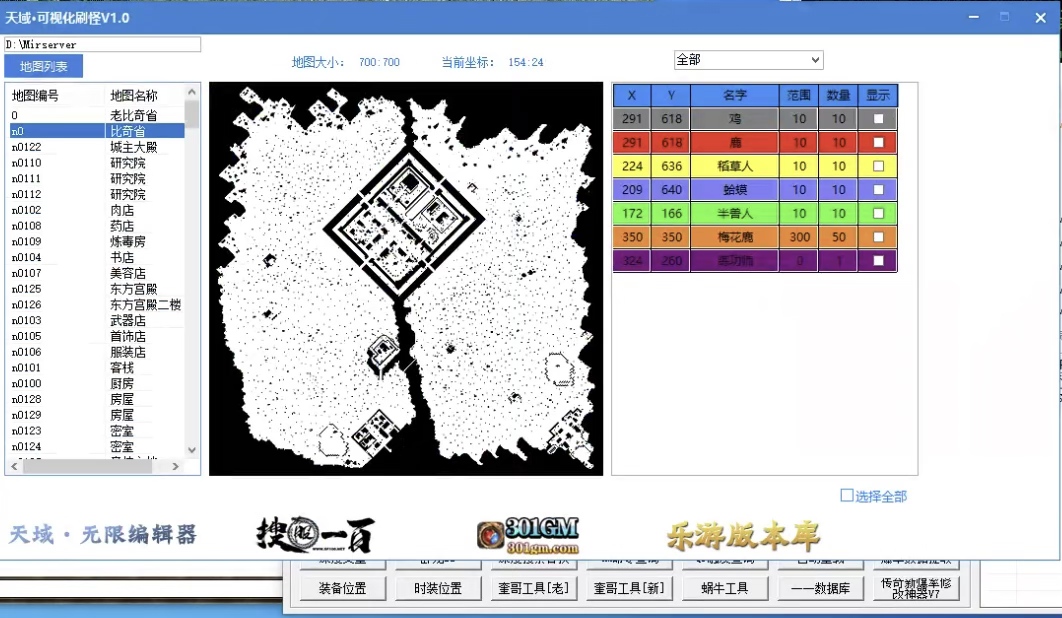
Task: Click the orange 梅花鹿 monster row
Action: (x=734, y=237)
